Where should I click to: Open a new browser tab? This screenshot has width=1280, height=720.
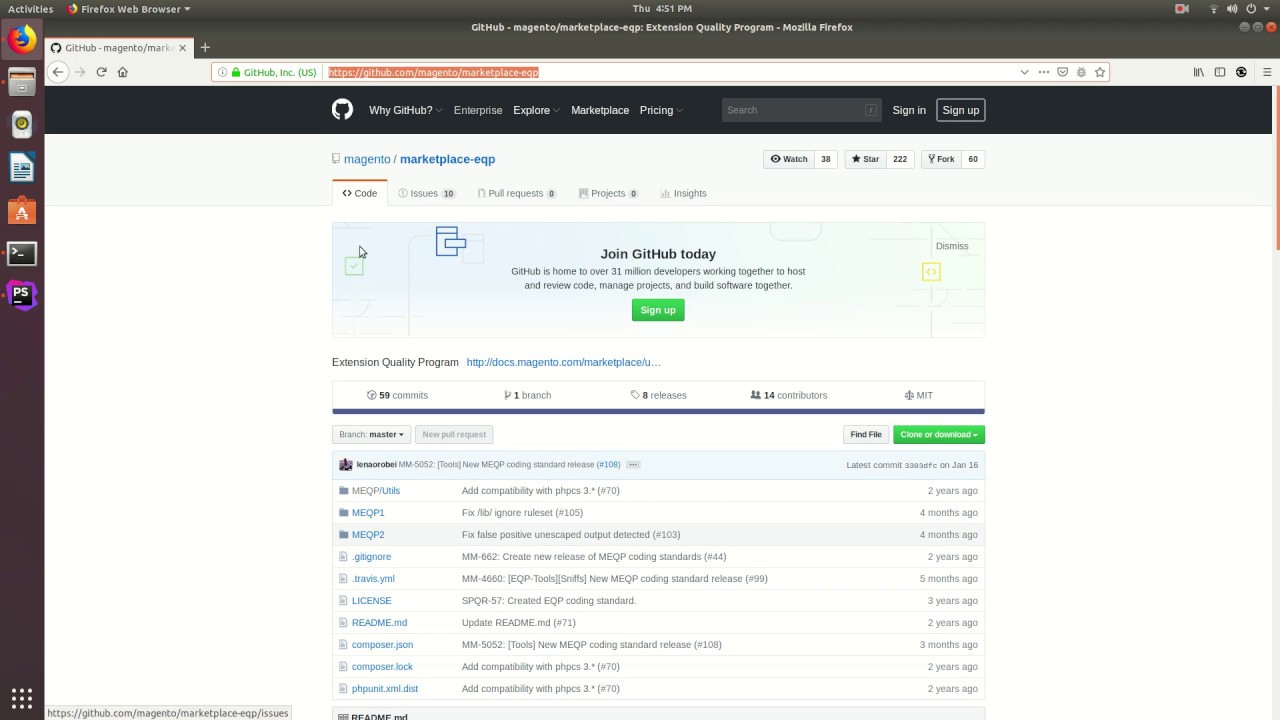(x=205, y=47)
